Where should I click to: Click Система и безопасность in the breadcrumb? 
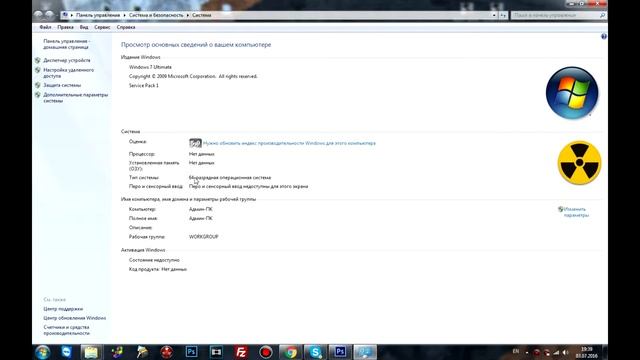click(x=156, y=15)
